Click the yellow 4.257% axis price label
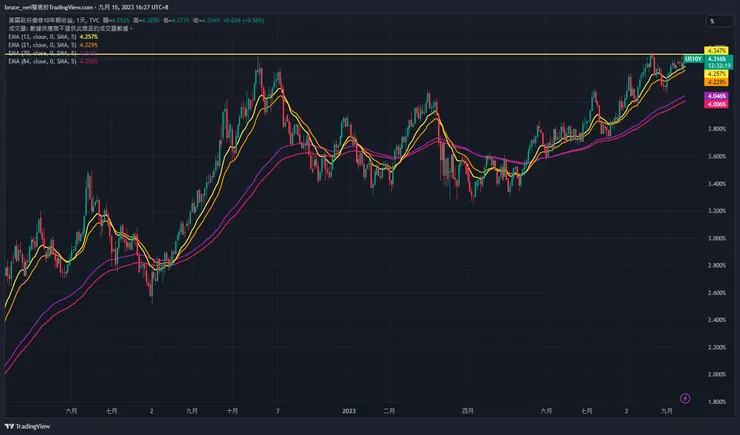740x435 pixels. (x=716, y=74)
